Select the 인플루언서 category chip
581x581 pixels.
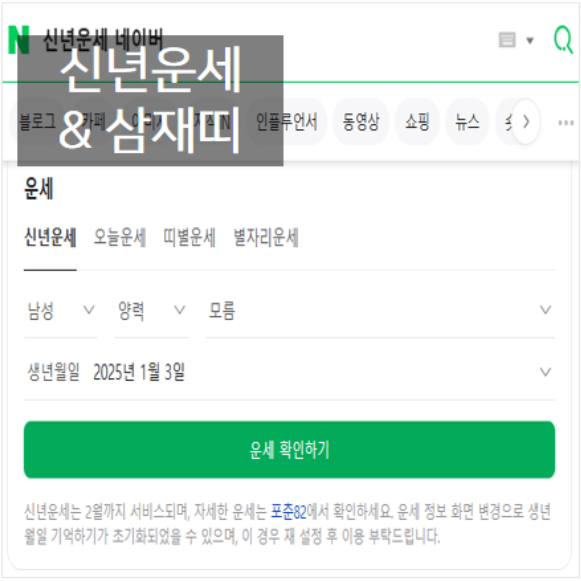(287, 122)
